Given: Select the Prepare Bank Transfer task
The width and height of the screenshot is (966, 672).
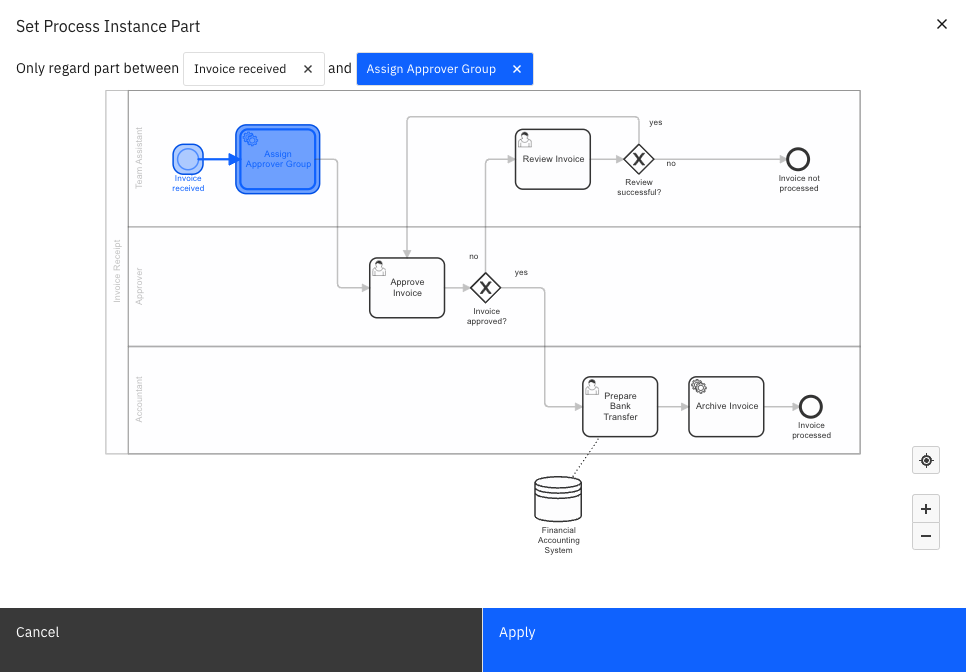Looking at the screenshot, I should pos(620,407).
